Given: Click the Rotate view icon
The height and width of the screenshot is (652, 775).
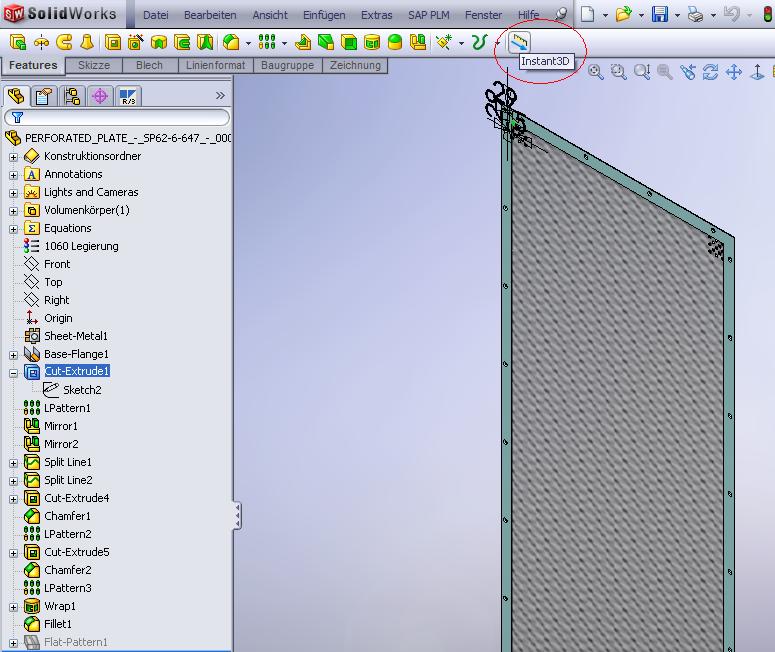Looking at the screenshot, I should [710, 72].
